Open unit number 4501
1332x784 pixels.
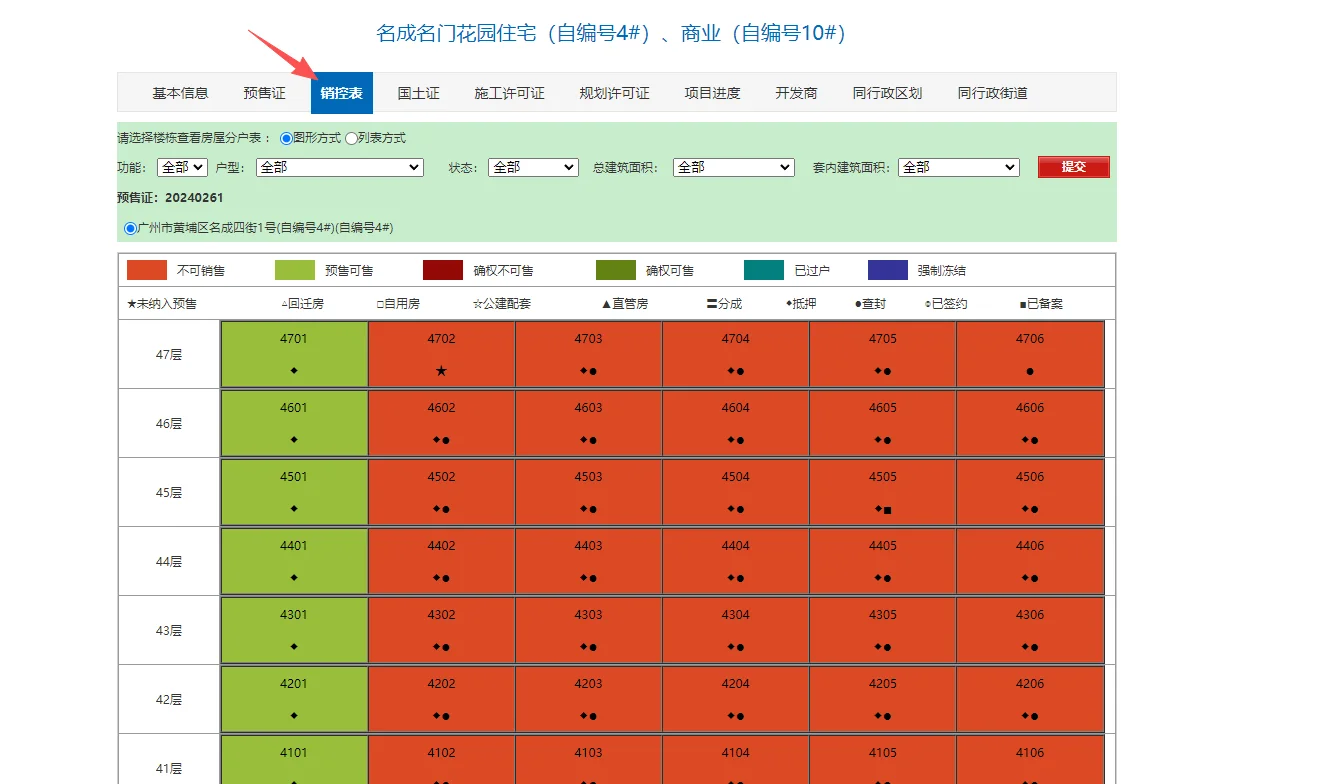click(x=294, y=477)
